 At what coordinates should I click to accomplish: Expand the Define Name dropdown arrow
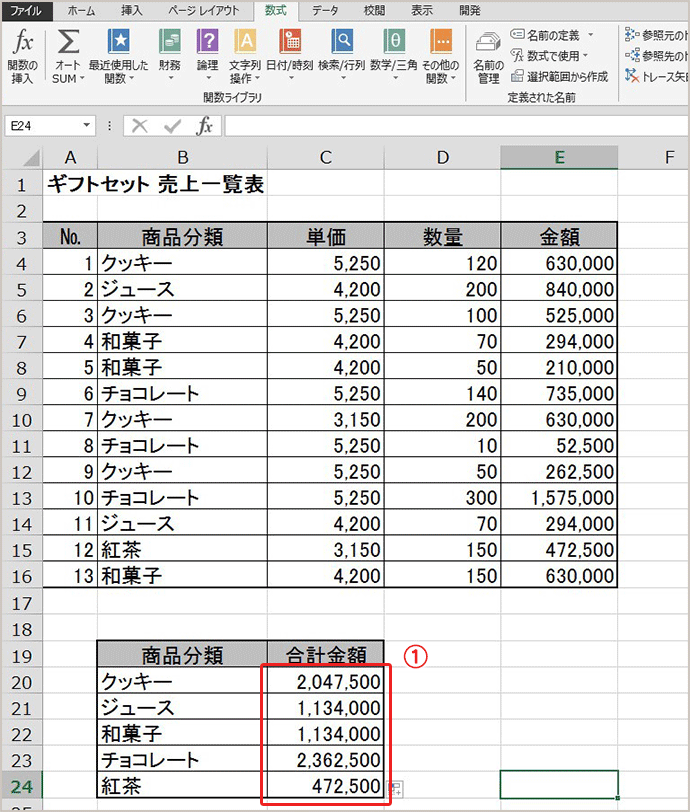[591, 35]
